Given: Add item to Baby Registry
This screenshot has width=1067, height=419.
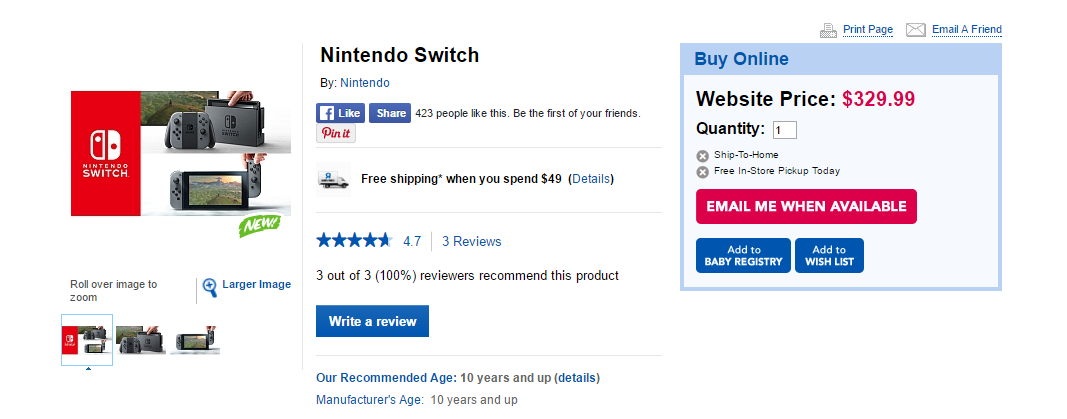Looking at the screenshot, I should [743, 256].
